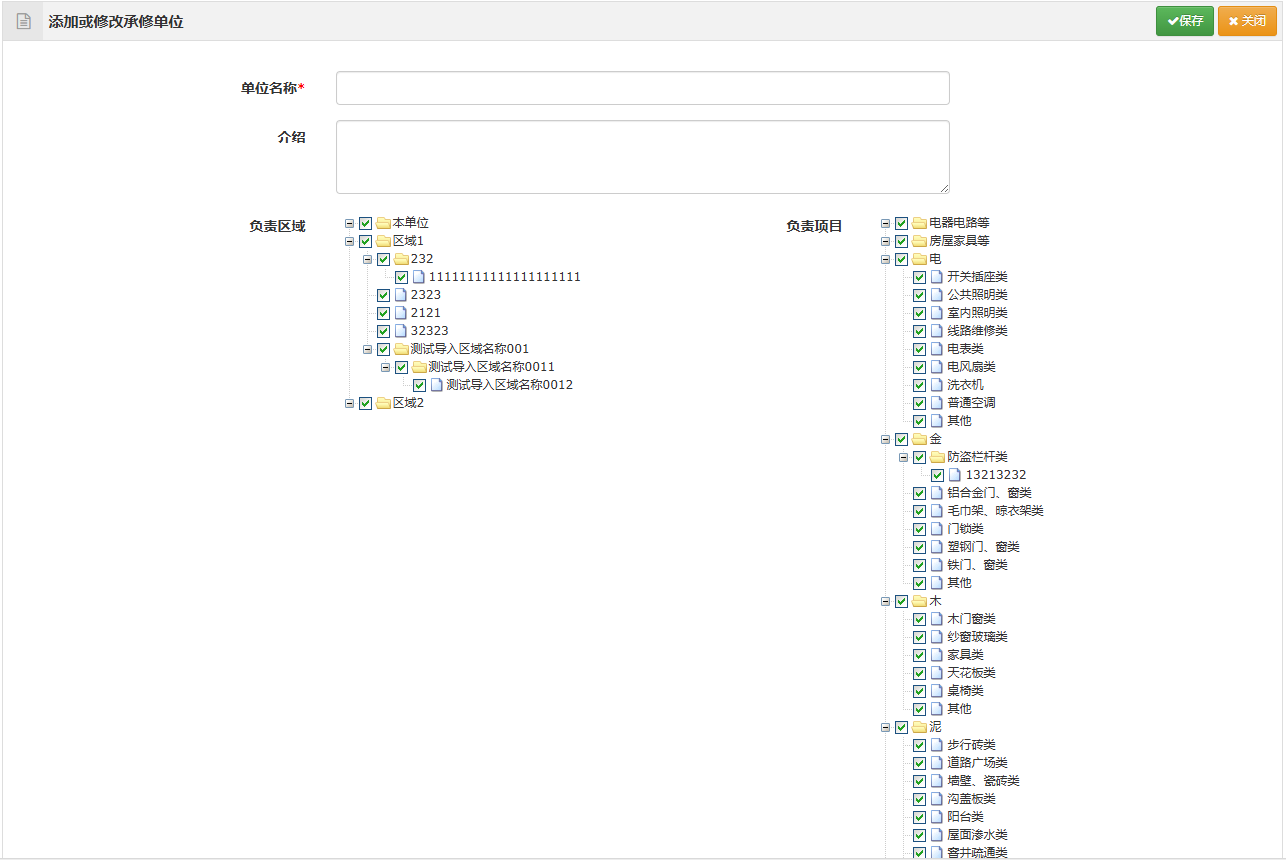Click the file icon of 2323

pos(401,295)
